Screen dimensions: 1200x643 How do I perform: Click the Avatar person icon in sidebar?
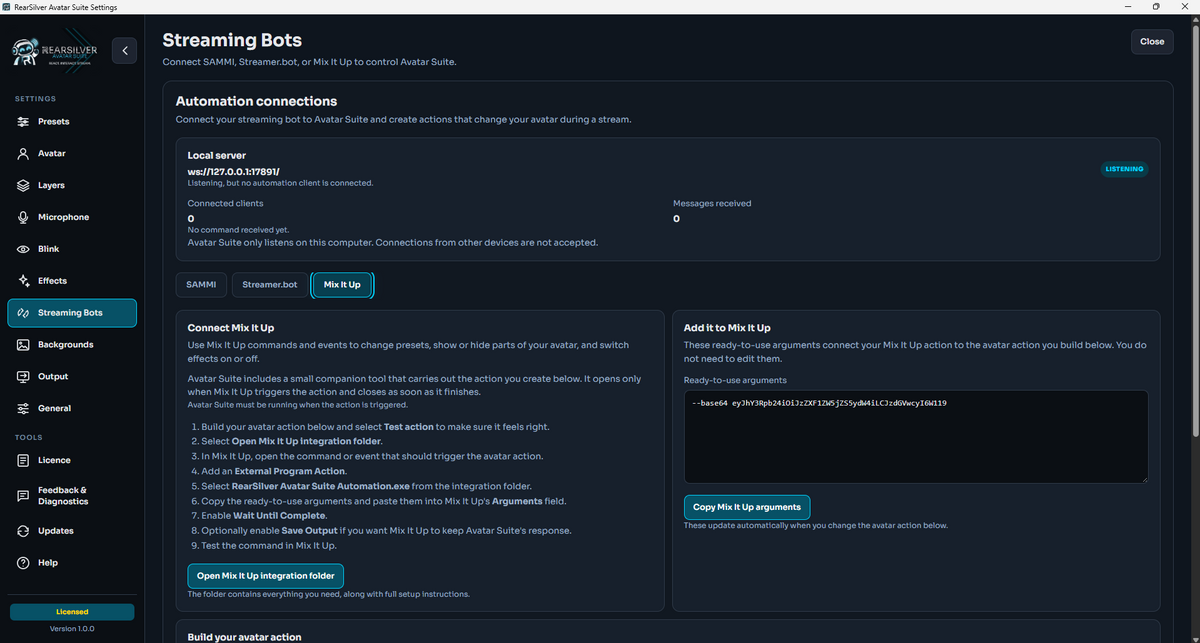point(23,154)
